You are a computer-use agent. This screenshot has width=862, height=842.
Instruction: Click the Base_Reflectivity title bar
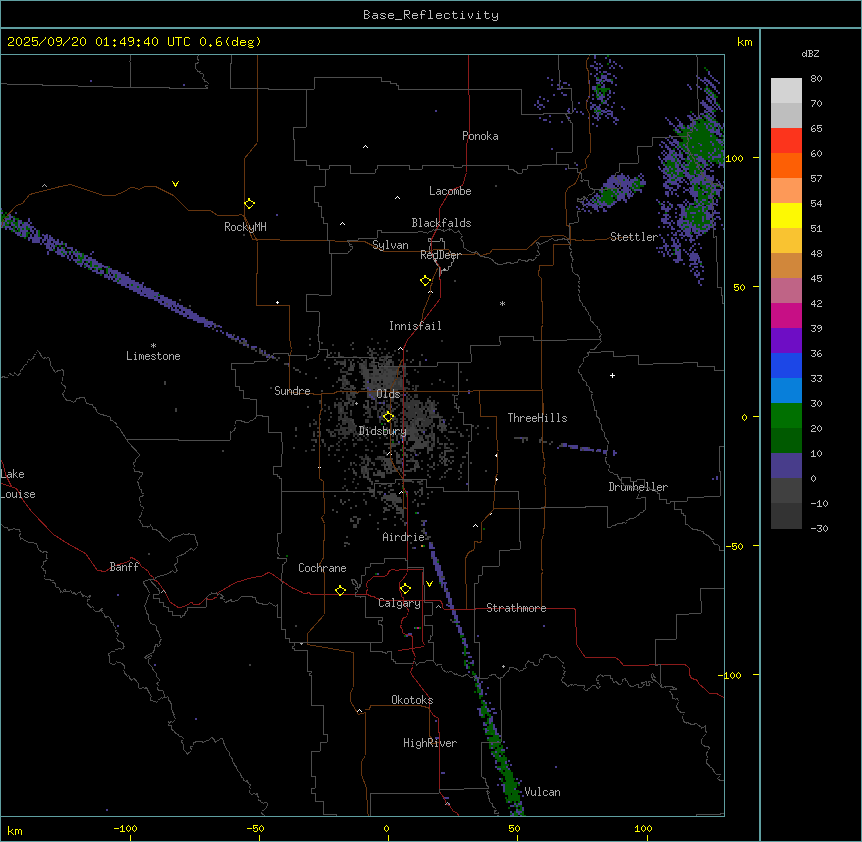point(430,15)
